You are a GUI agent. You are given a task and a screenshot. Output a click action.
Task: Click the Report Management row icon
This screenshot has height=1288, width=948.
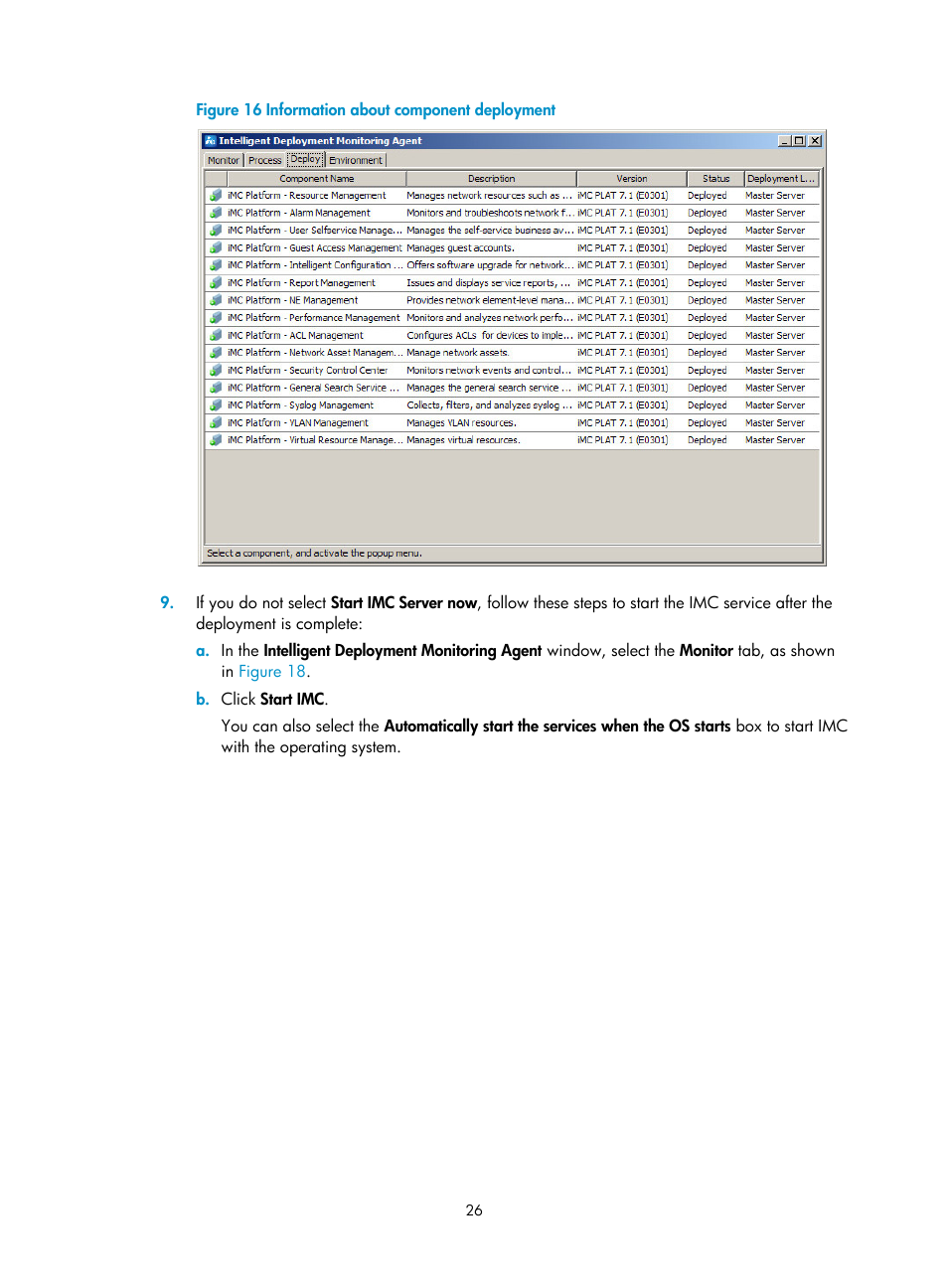(216, 283)
